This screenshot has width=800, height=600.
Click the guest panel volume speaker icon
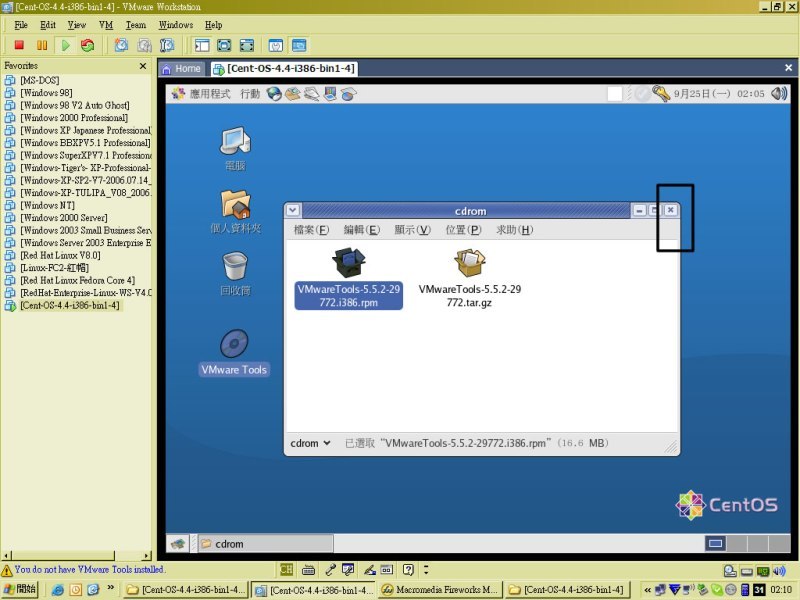779,94
